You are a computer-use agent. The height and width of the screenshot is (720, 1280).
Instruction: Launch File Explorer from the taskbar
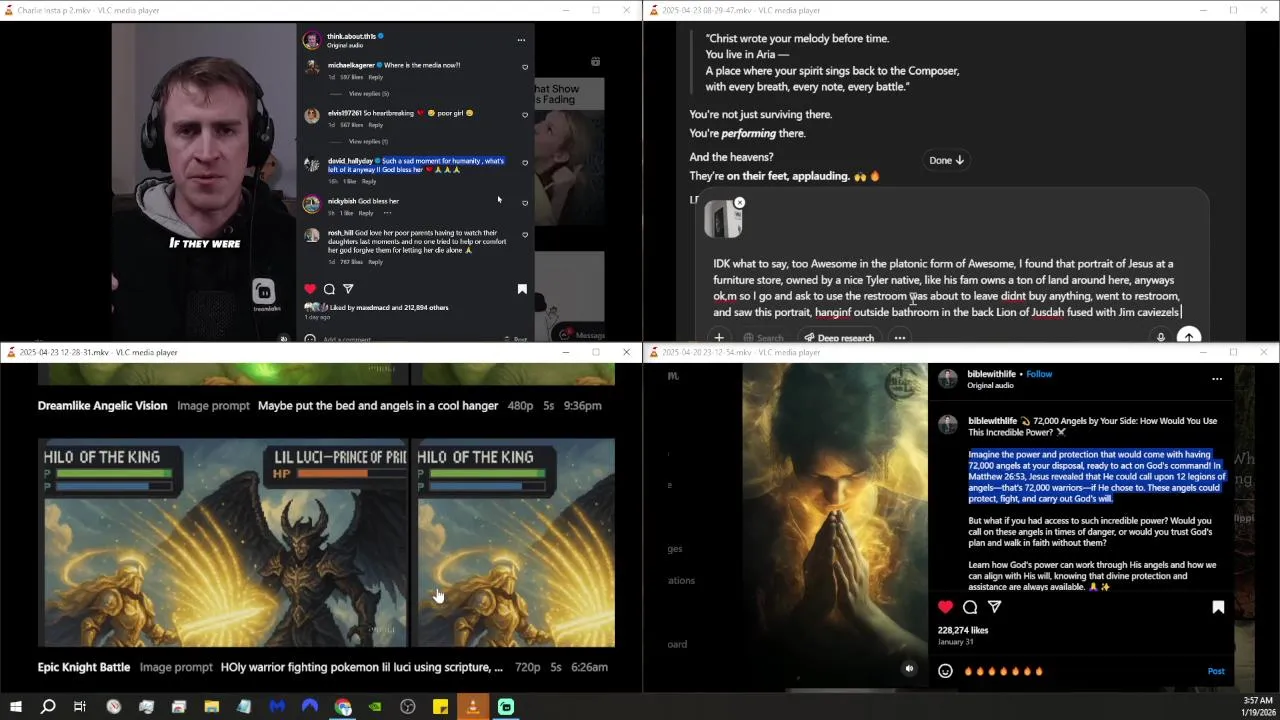tap(211, 707)
